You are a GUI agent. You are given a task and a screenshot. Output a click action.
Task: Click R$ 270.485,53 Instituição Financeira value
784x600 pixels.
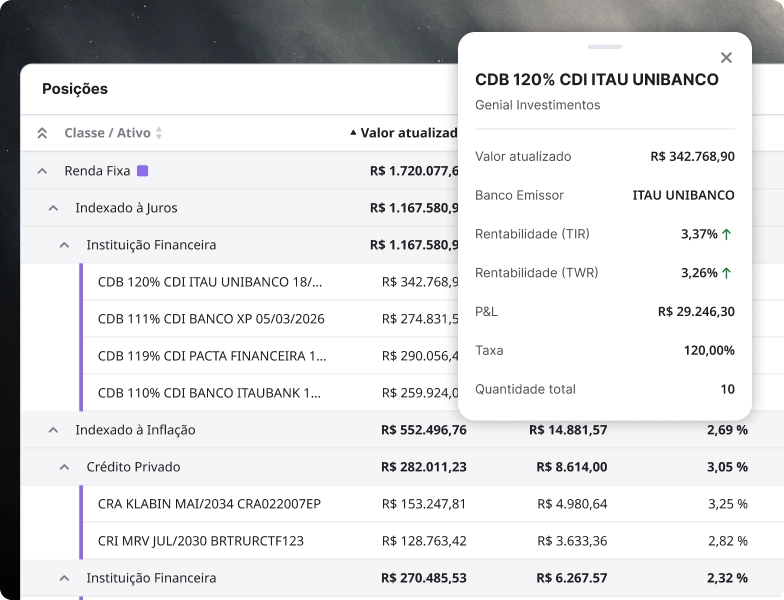[x=424, y=578]
